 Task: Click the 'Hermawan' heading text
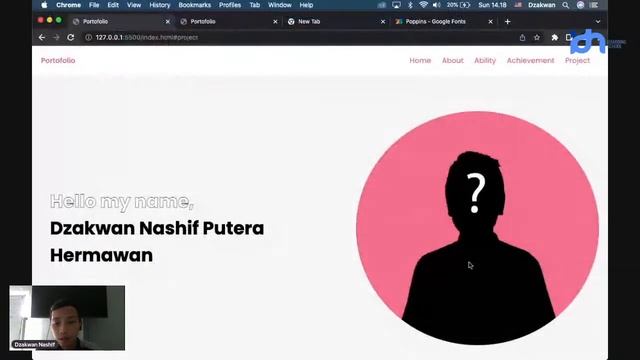pyautogui.click(x=101, y=256)
